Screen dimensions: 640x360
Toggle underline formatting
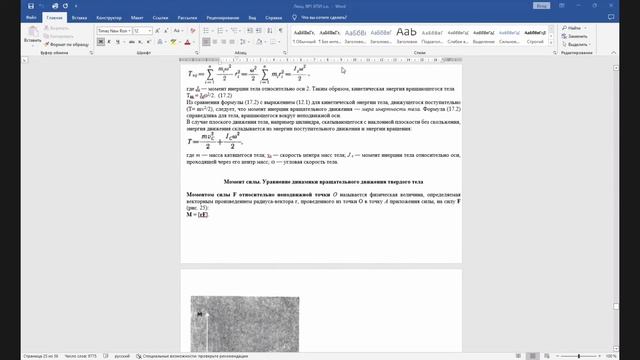pos(118,42)
